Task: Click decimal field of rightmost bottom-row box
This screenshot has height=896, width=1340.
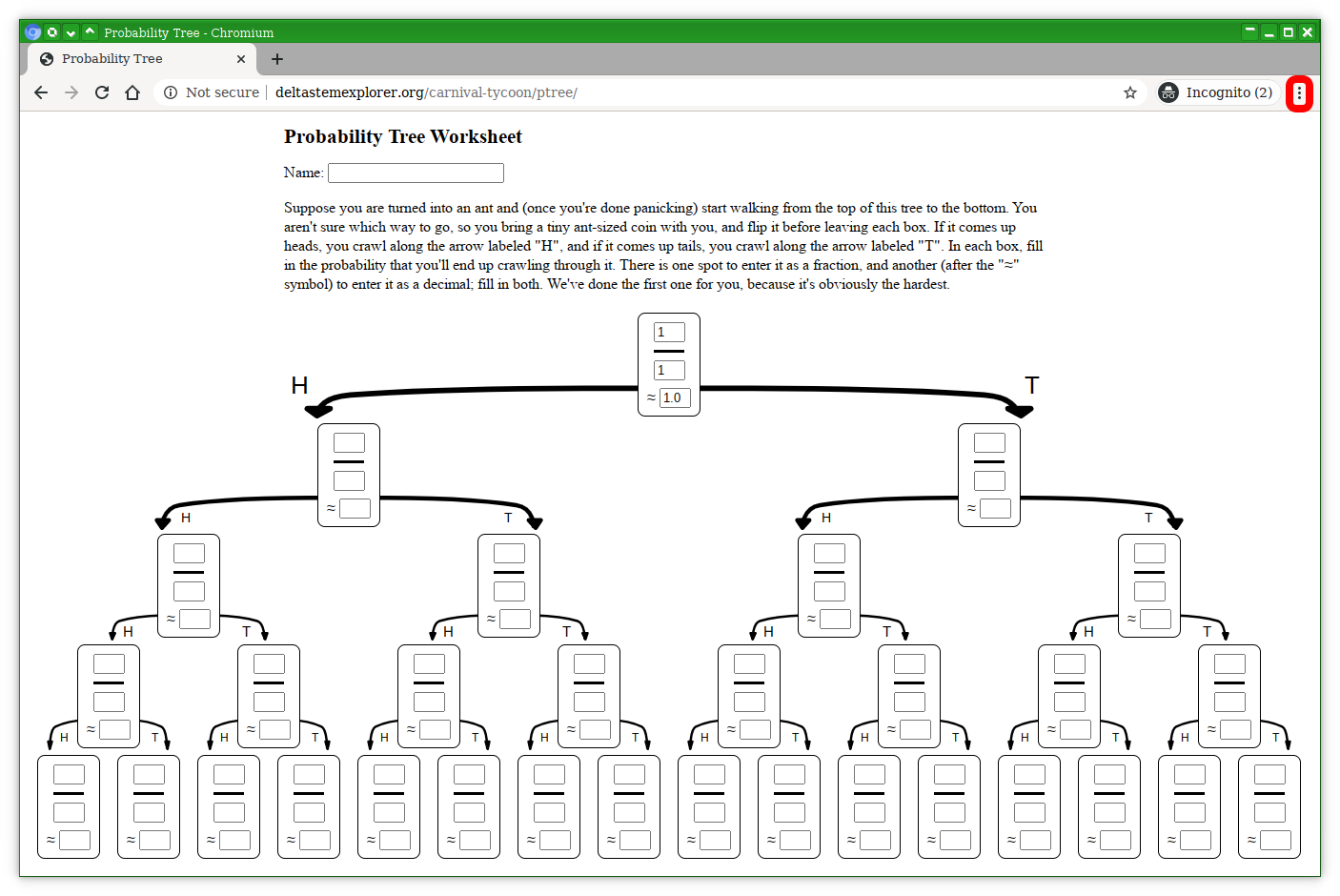Action: 1275,840
